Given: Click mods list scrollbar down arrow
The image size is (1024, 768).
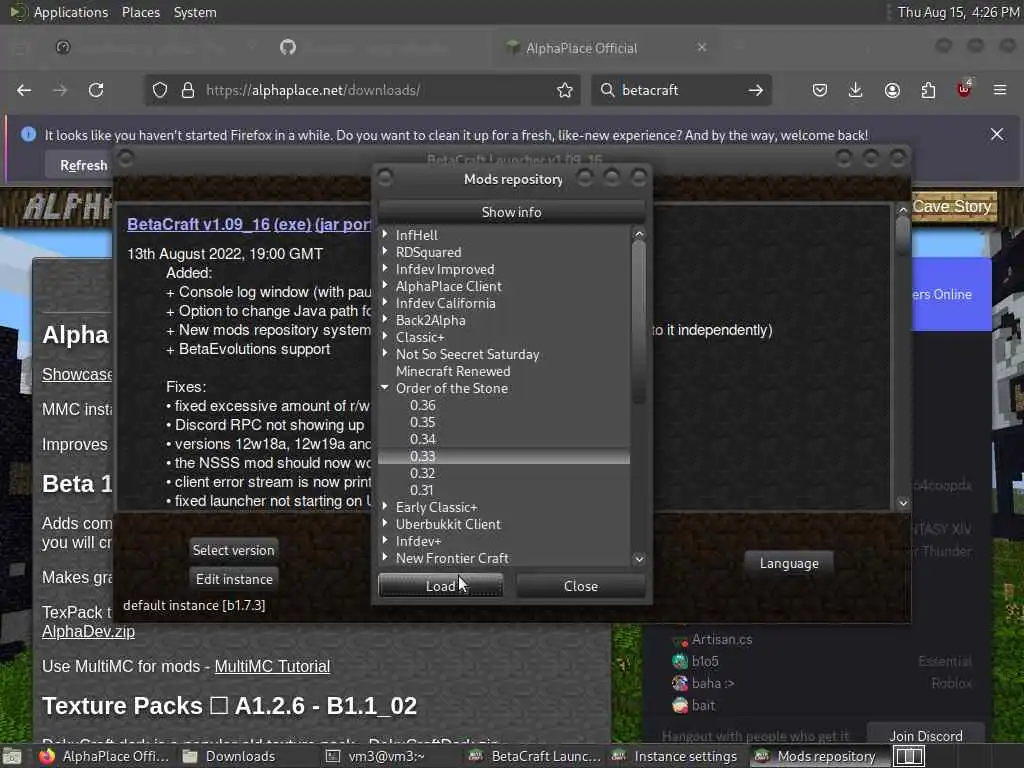Looking at the screenshot, I should [x=639, y=559].
